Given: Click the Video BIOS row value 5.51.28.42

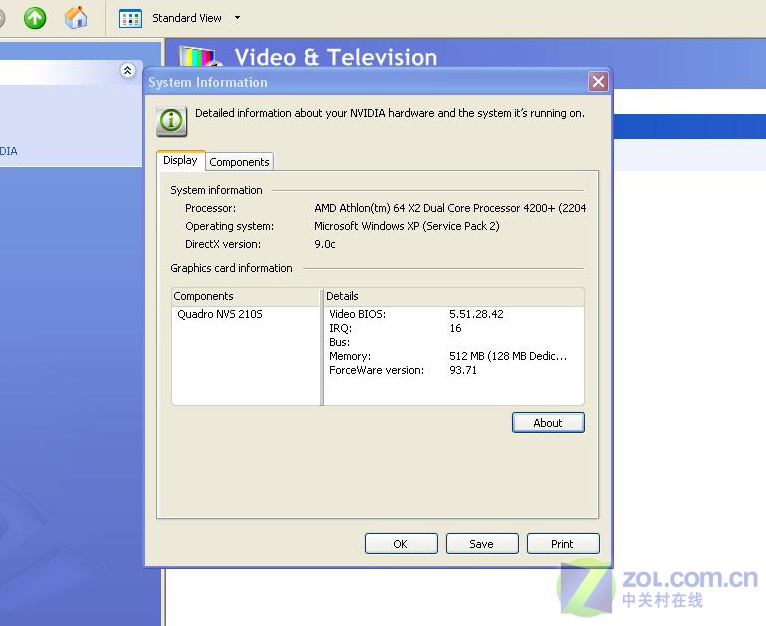Looking at the screenshot, I should pos(476,314).
